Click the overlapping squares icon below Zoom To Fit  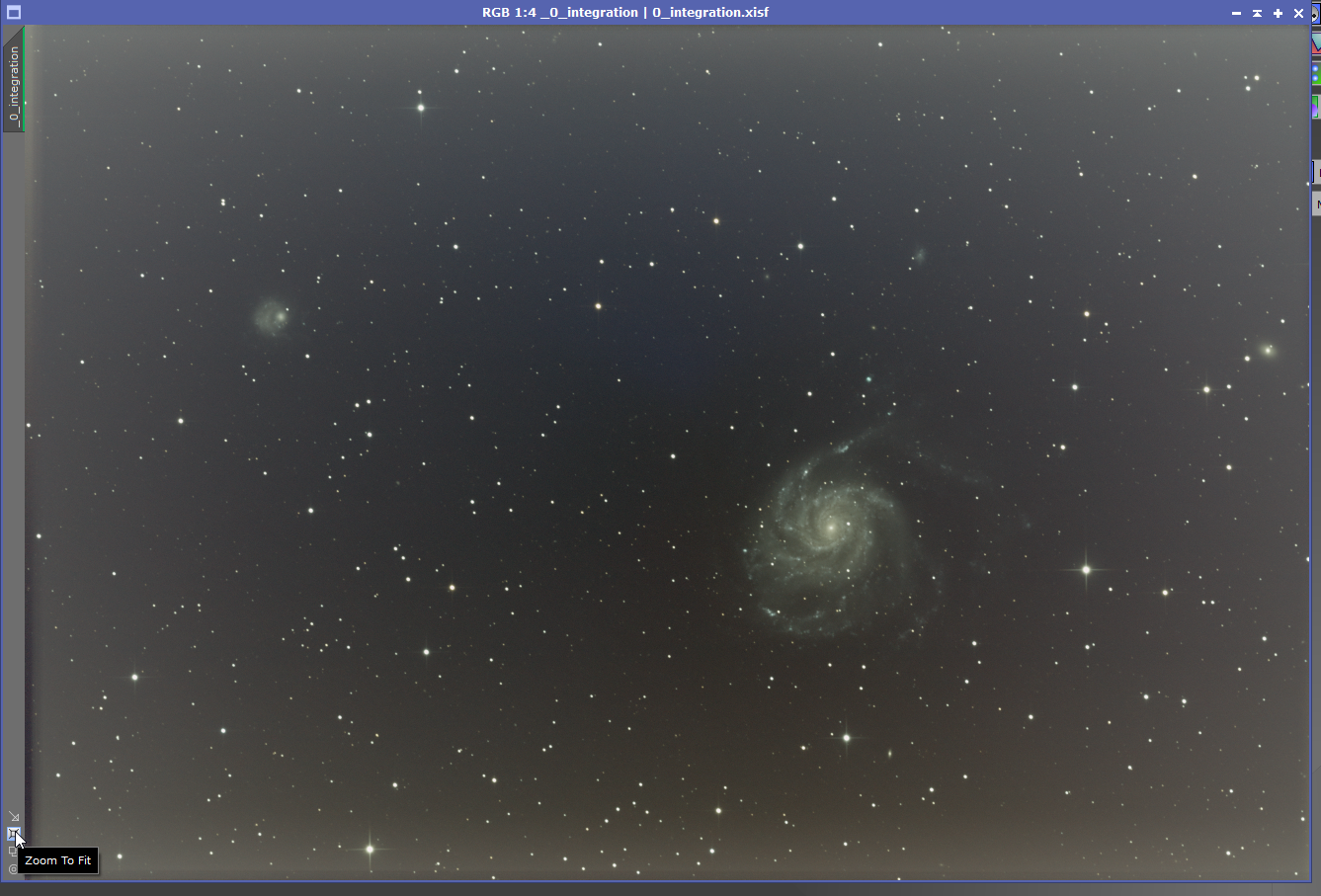coord(13,852)
